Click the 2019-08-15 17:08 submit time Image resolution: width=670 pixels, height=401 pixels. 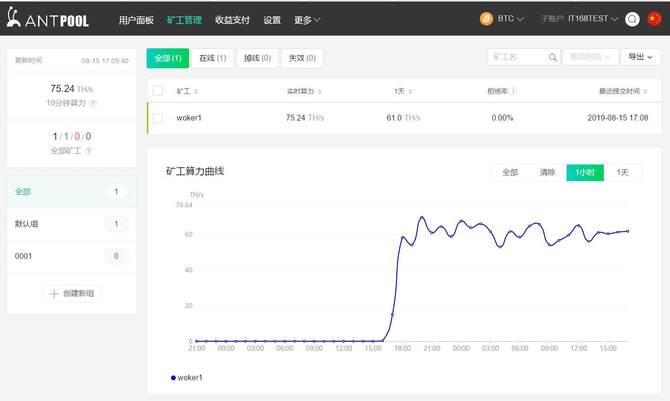coord(617,118)
